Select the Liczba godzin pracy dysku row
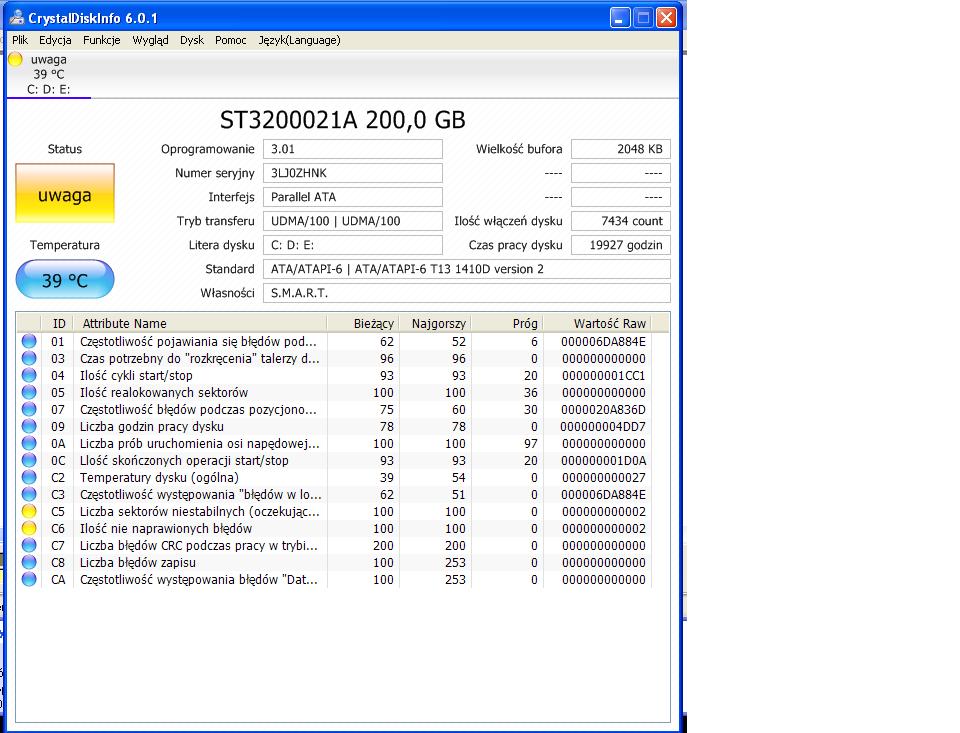The image size is (960, 733). [334, 426]
